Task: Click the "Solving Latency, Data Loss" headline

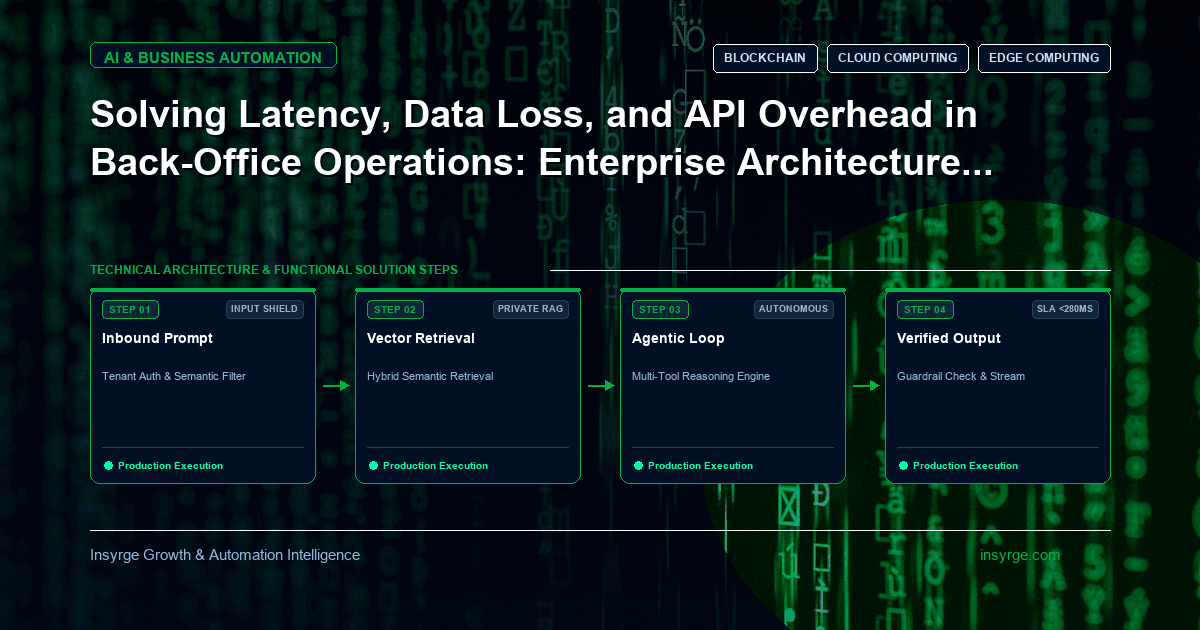Action: coord(541,140)
